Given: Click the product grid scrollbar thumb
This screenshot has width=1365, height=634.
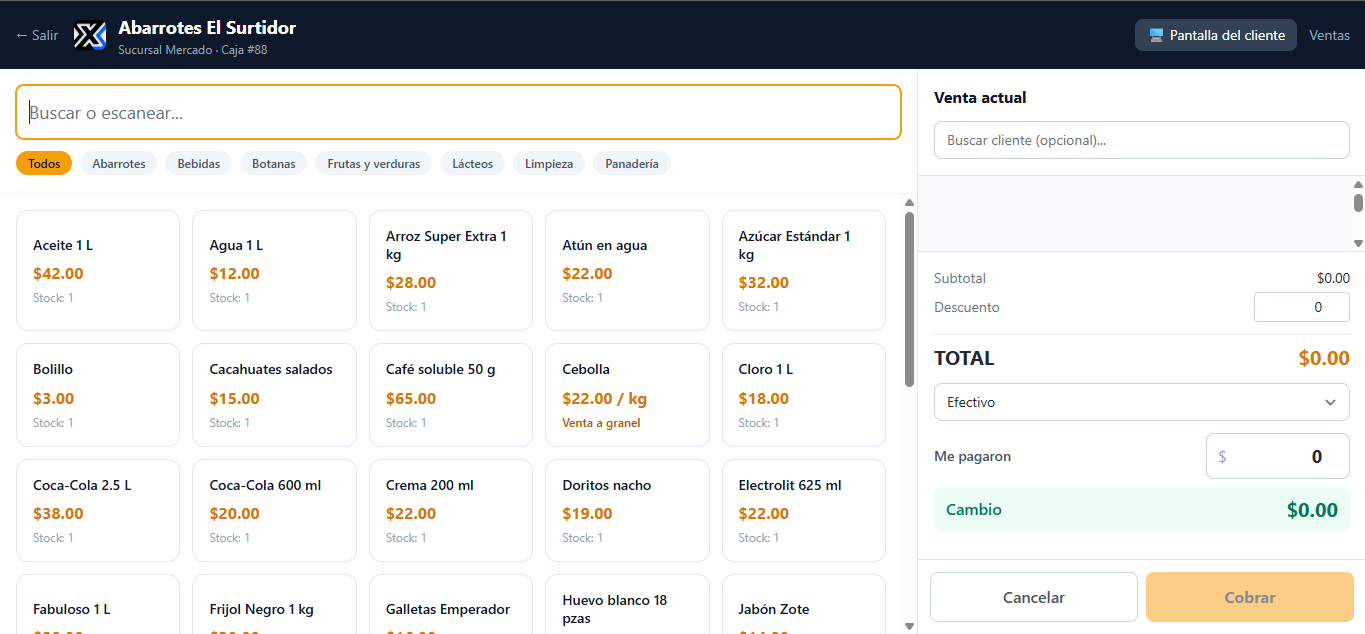Looking at the screenshot, I should pyautogui.click(x=909, y=298).
